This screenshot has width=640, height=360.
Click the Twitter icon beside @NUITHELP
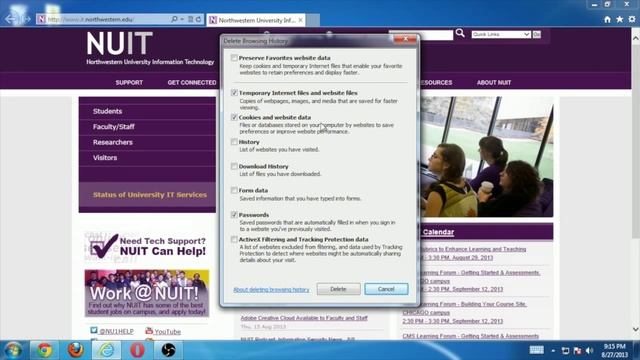pos(94,330)
